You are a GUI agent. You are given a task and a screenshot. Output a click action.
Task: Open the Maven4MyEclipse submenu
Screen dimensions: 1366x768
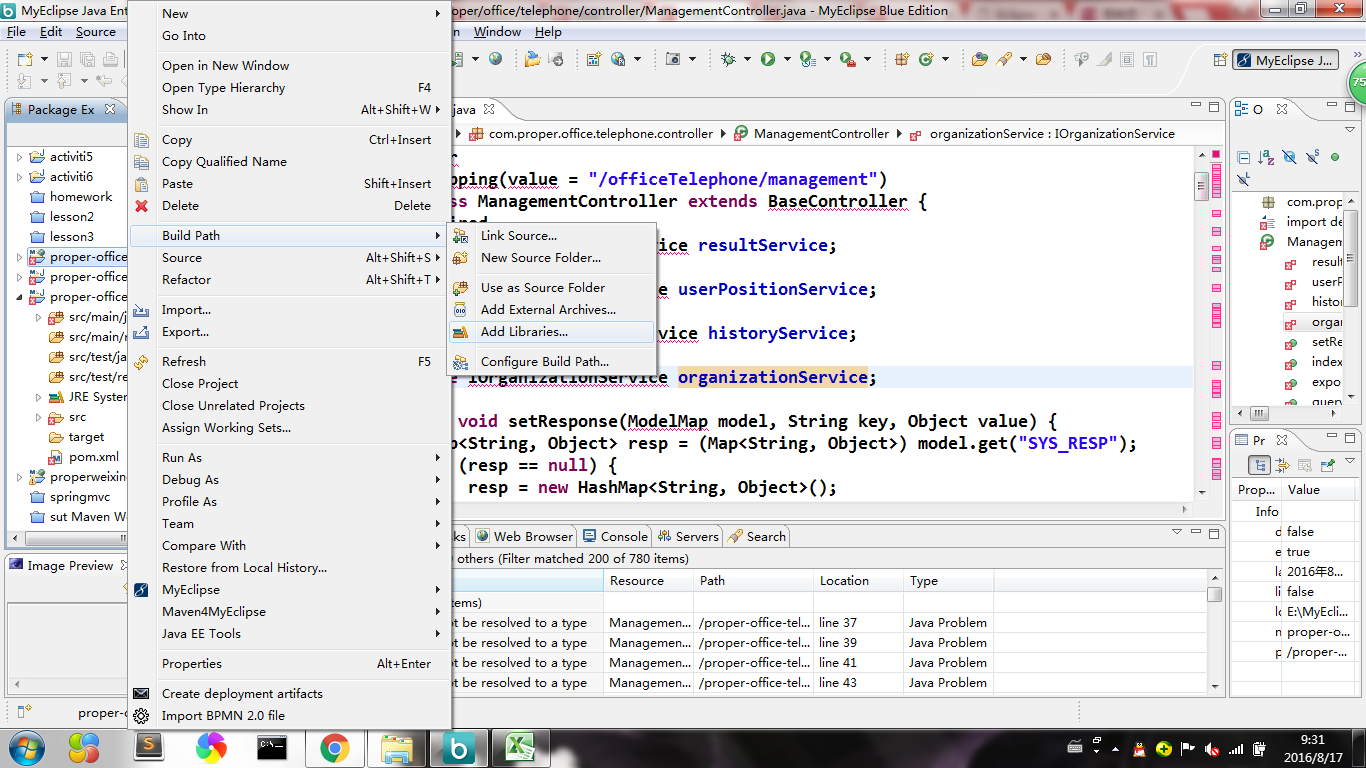point(290,612)
